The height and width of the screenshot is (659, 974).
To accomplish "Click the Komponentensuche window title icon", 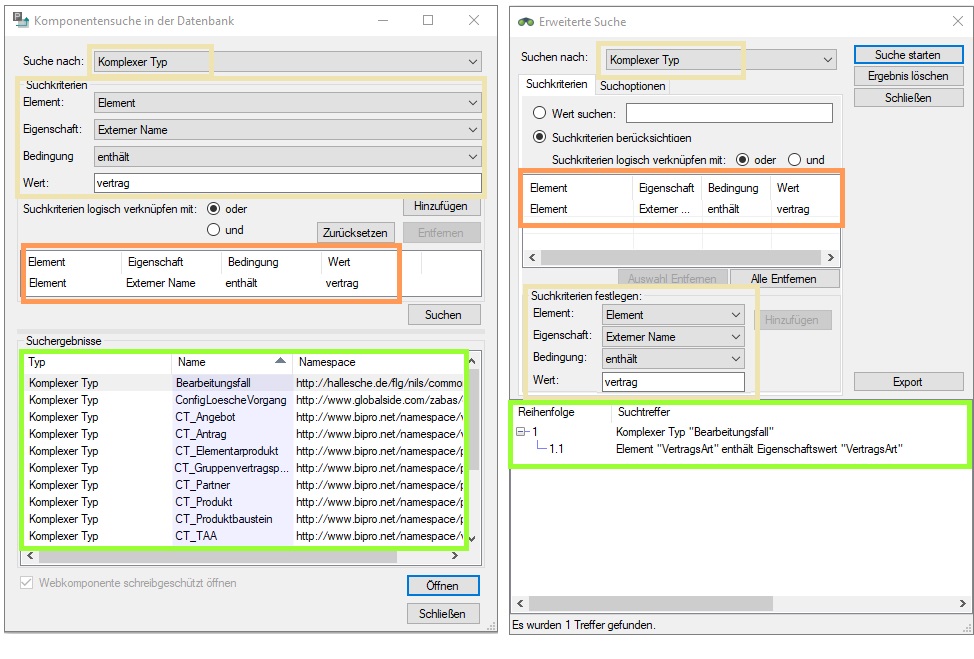I will tap(20, 20).
